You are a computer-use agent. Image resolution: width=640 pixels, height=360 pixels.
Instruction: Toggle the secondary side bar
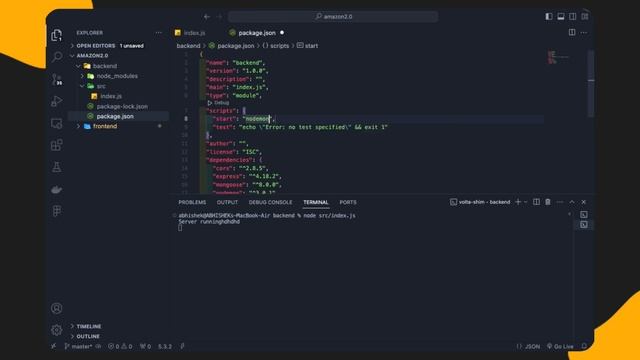(573, 16)
